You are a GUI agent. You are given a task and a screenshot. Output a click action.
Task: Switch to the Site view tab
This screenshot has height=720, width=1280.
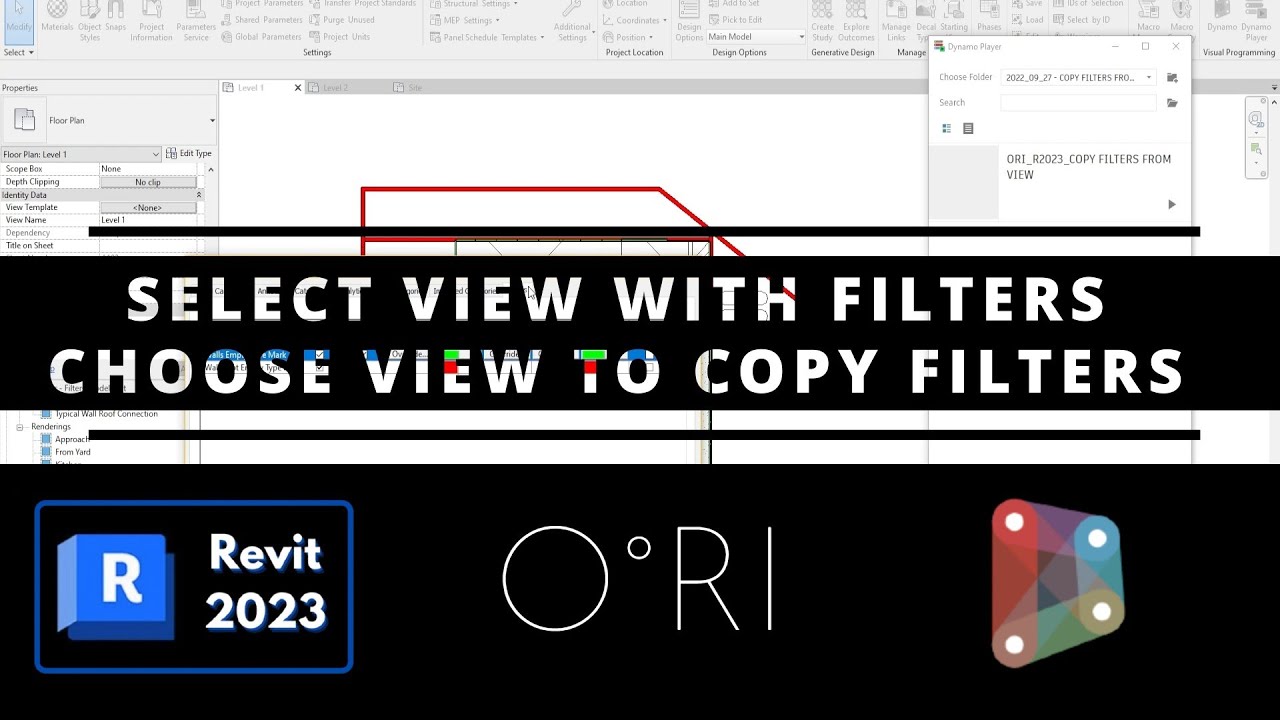click(x=414, y=88)
